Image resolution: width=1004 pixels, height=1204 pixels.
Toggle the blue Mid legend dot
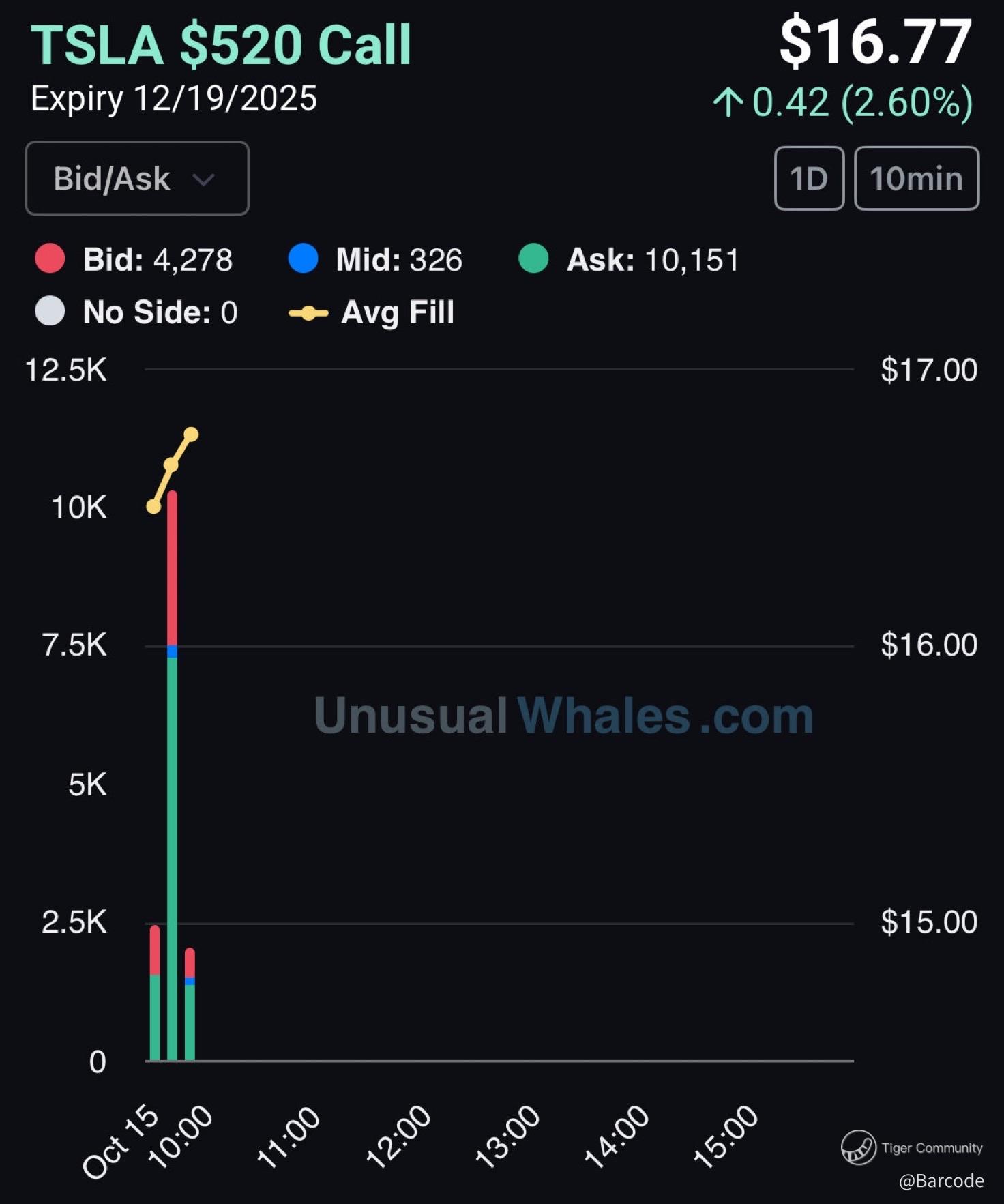pos(303,259)
